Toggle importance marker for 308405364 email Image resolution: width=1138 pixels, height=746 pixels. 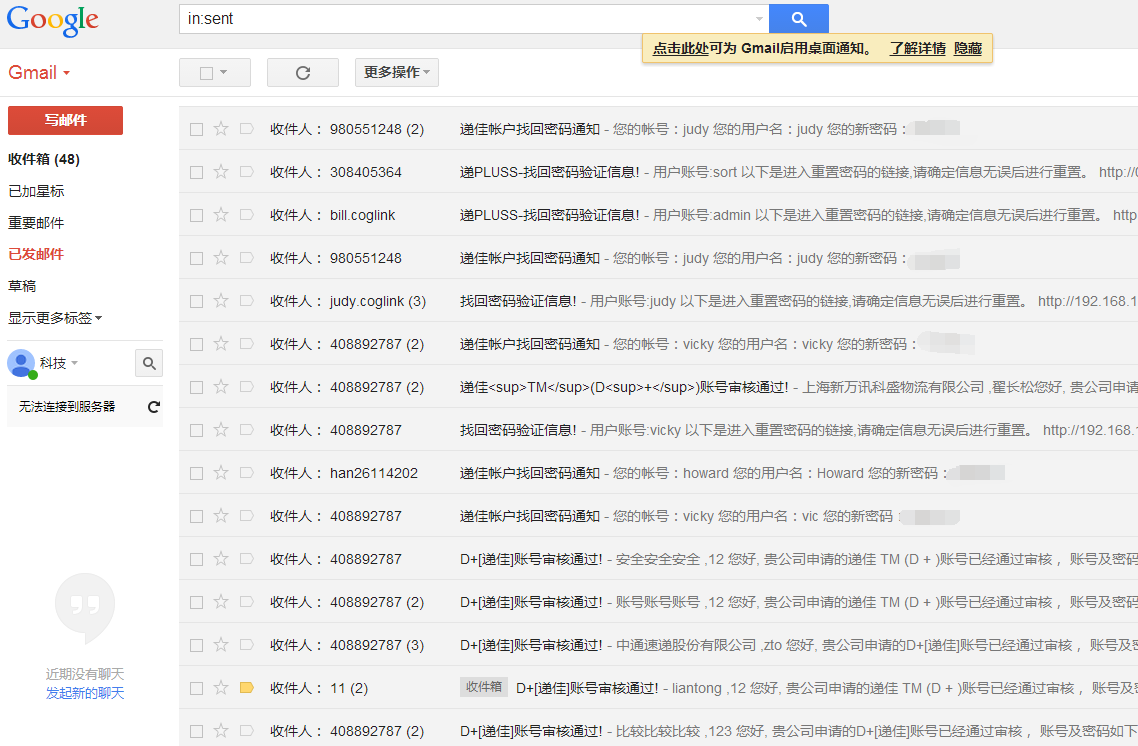247,172
